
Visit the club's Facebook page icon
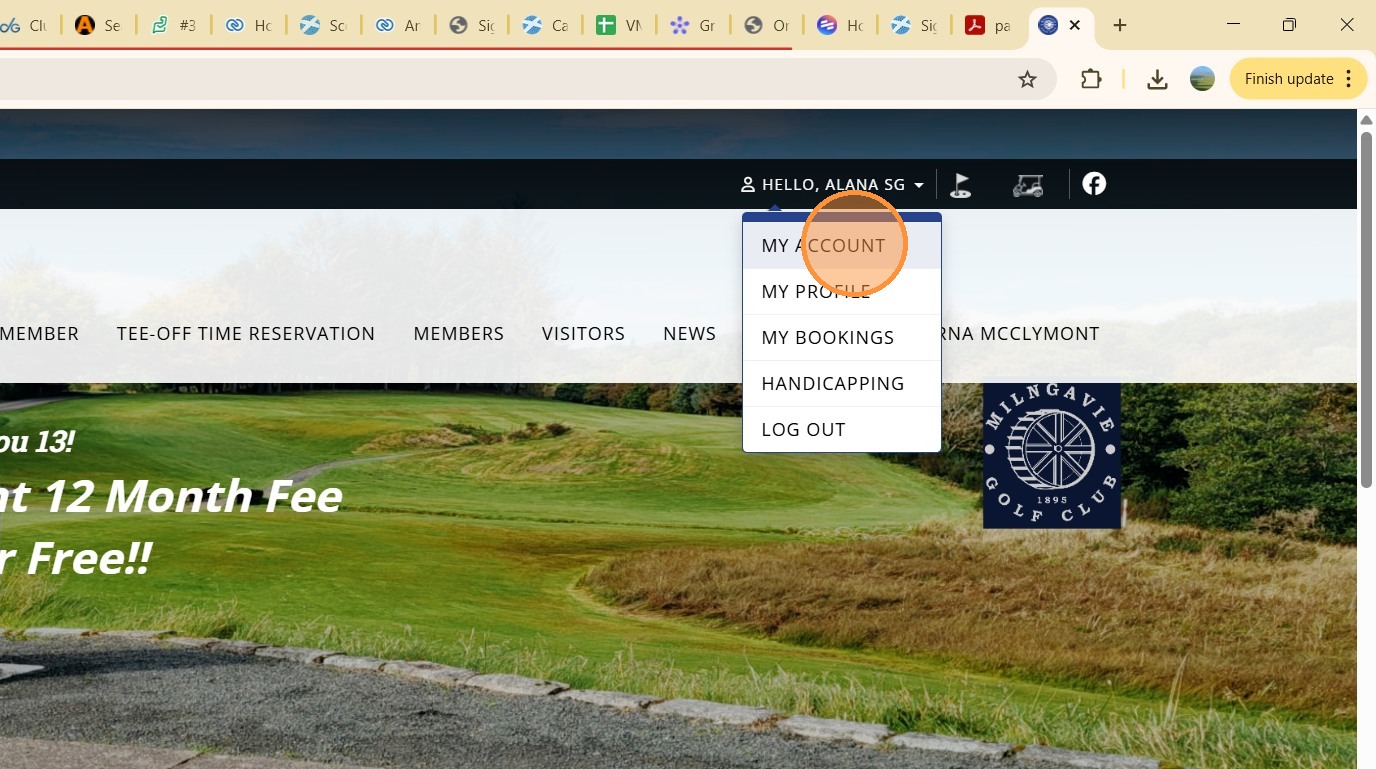(x=1094, y=184)
